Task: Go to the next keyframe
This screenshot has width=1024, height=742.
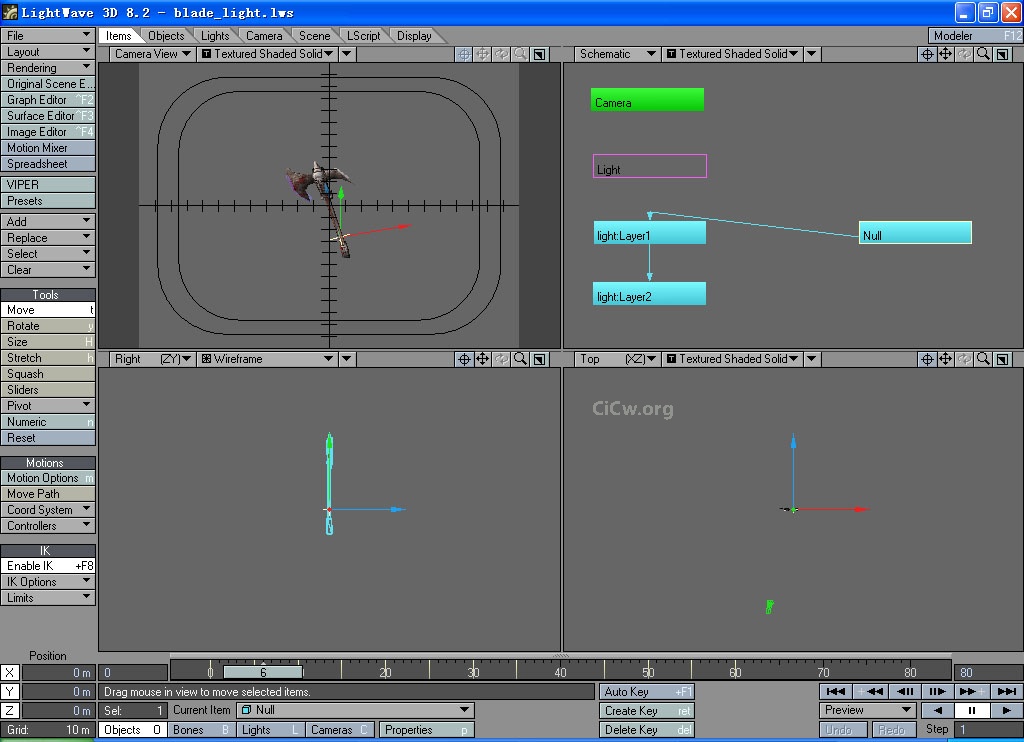Action: pyautogui.click(x=972, y=691)
